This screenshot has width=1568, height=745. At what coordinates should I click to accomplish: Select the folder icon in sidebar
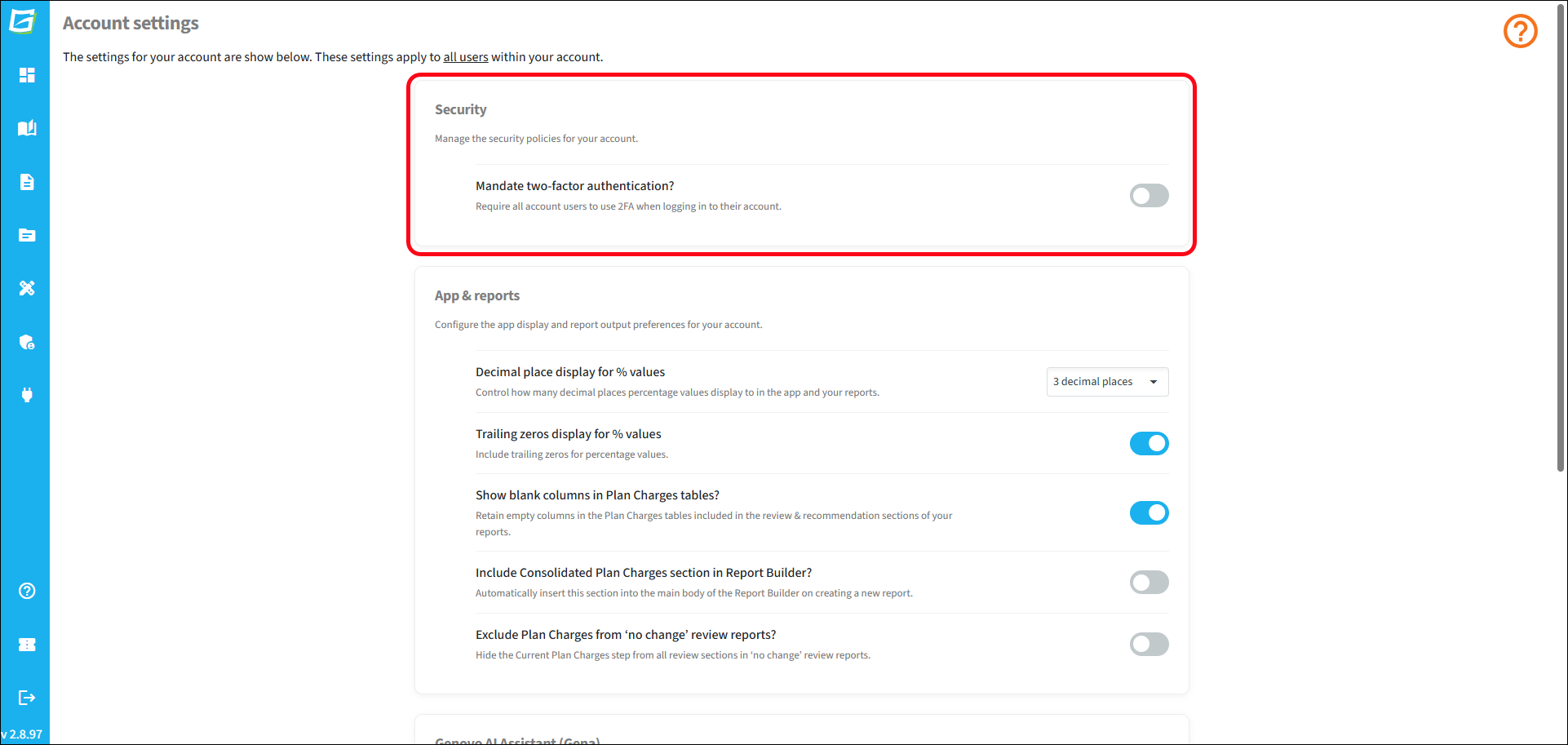pyautogui.click(x=27, y=235)
